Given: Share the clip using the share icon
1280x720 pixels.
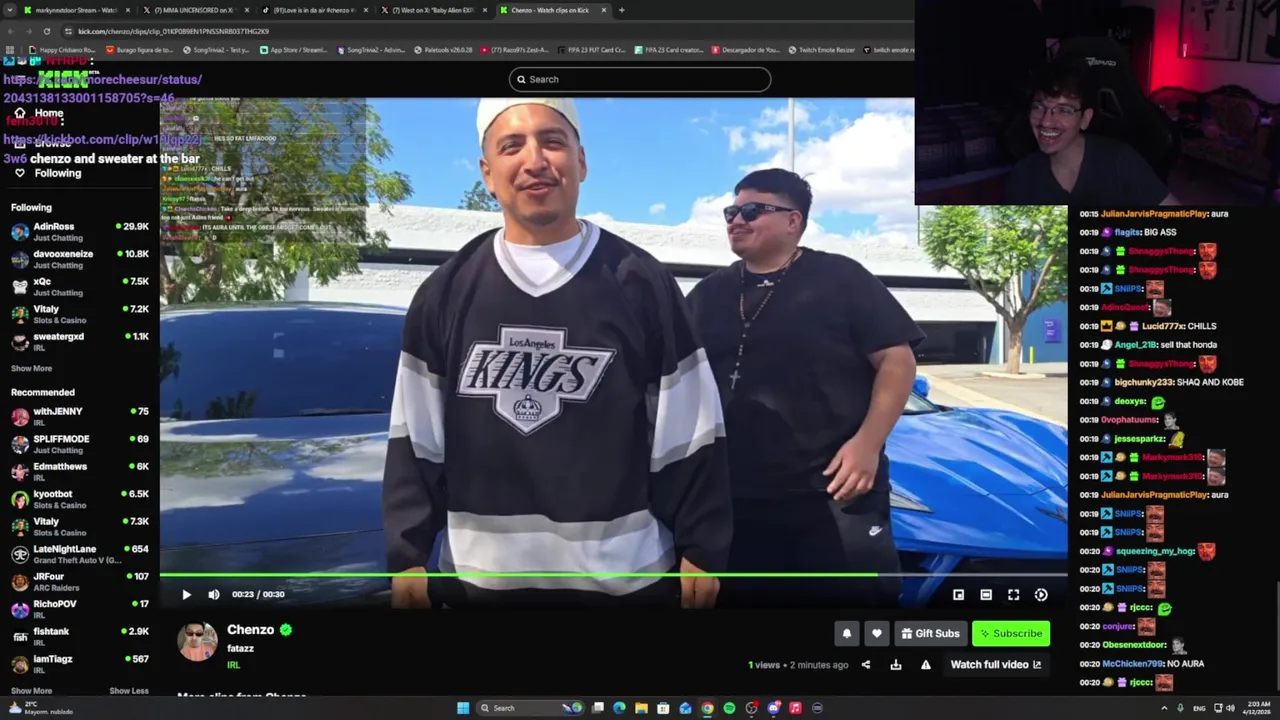Looking at the screenshot, I should click(866, 664).
